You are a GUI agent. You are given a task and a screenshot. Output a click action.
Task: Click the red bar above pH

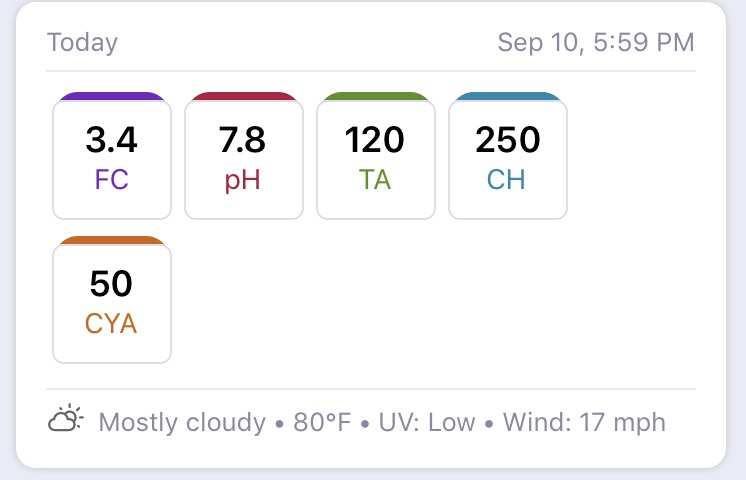tap(244, 96)
